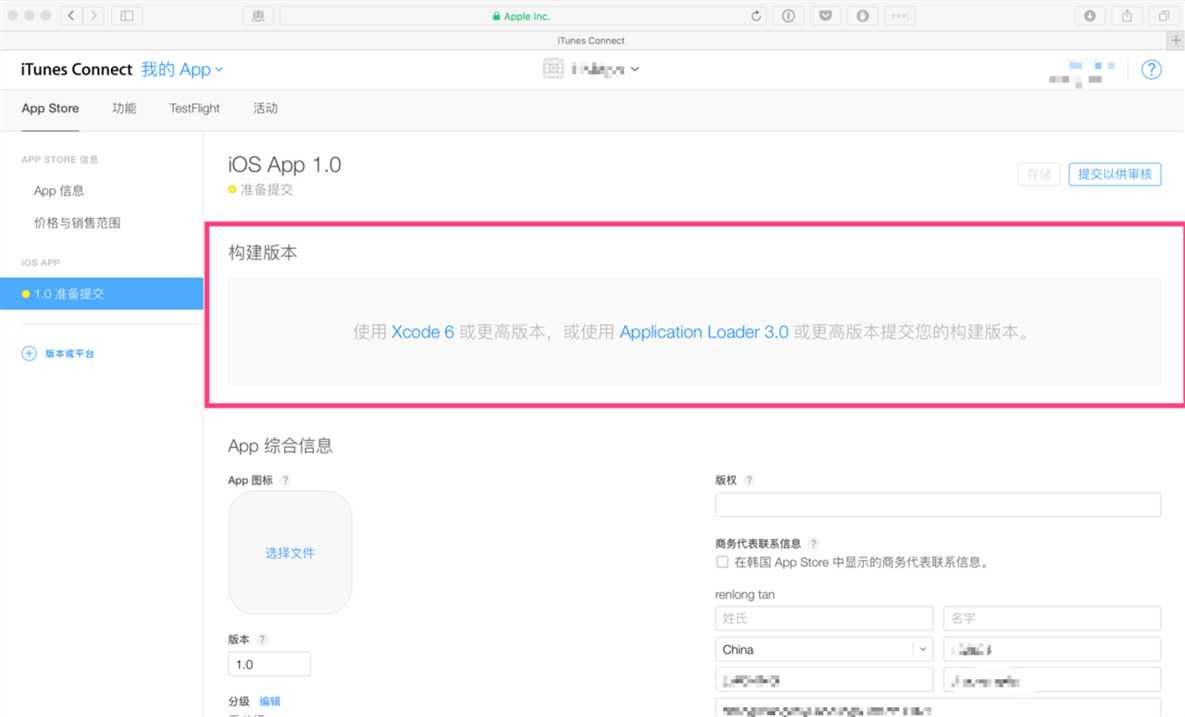The height and width of the screenshot is (717, 1185).
Task: Open the 我的 App dropdown
Action: (x=181, y=70)
